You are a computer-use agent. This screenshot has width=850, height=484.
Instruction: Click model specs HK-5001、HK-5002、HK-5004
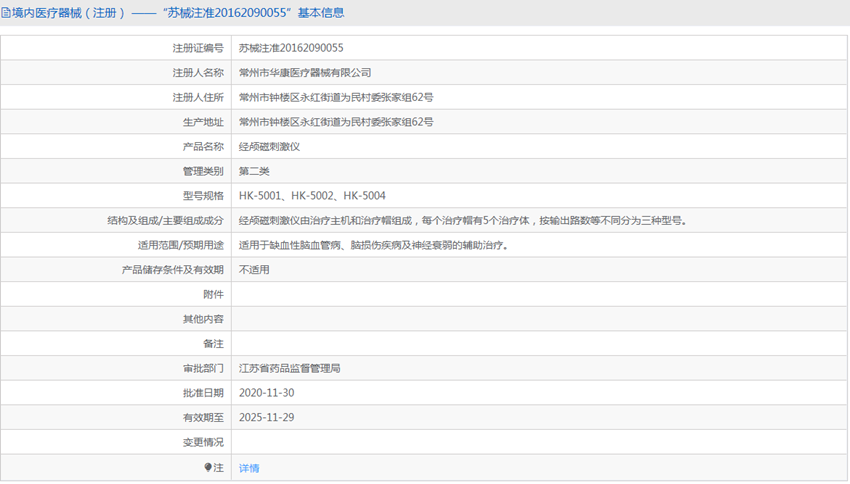pos(312,196)
